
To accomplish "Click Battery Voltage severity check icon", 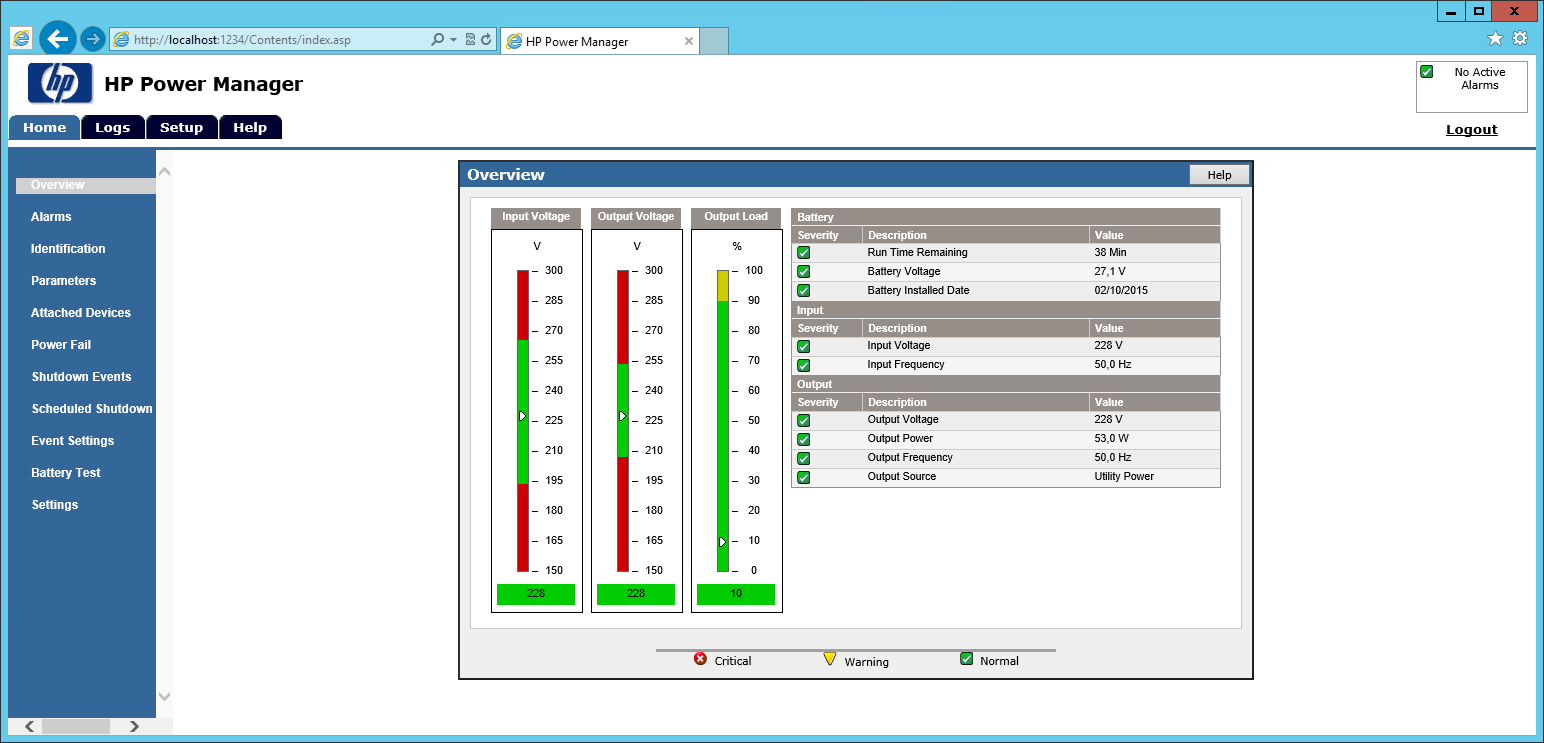I will coord(803,272).
